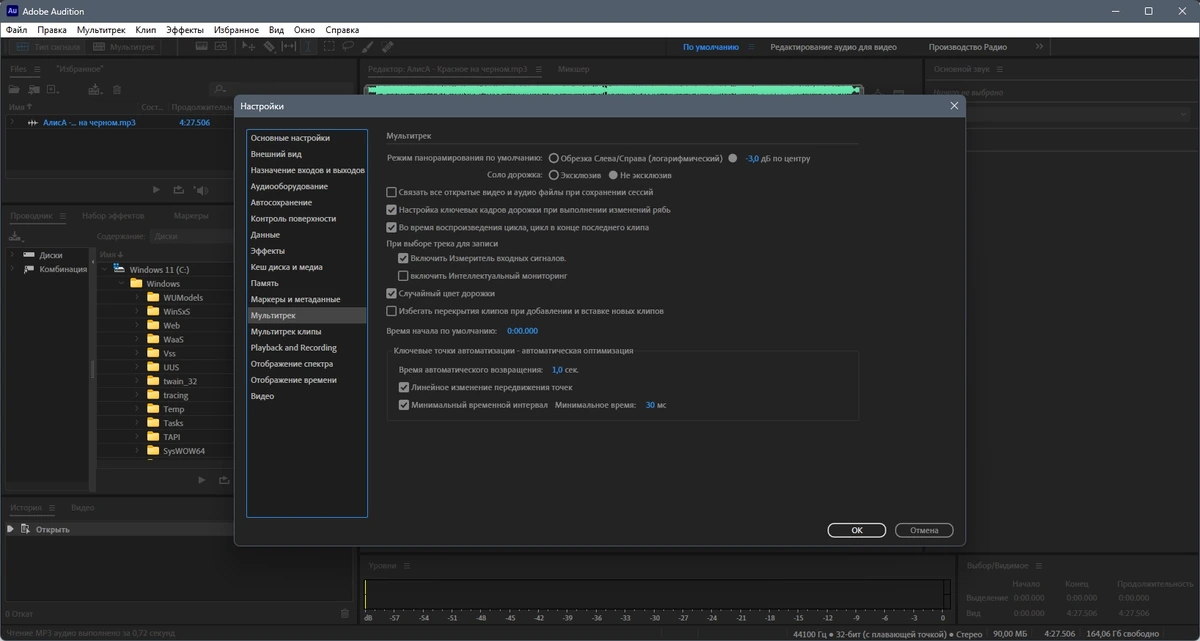Show the spectral pitch display
The width and height of the screenshot is (1200, 641).
point(221,46)
